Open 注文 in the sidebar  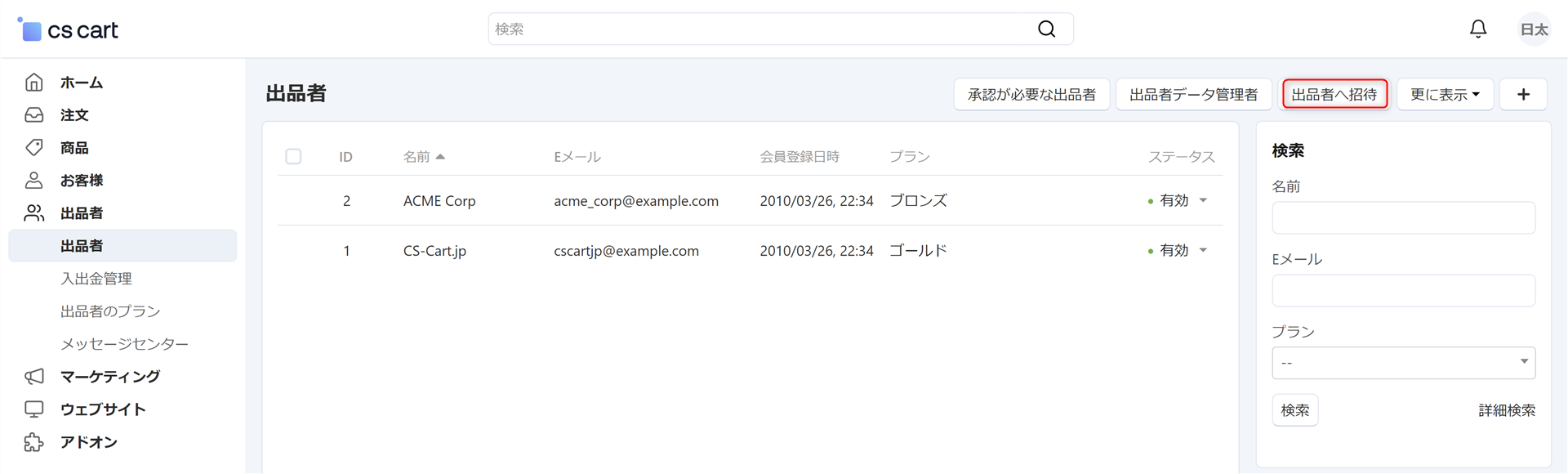tap(74, 115)
